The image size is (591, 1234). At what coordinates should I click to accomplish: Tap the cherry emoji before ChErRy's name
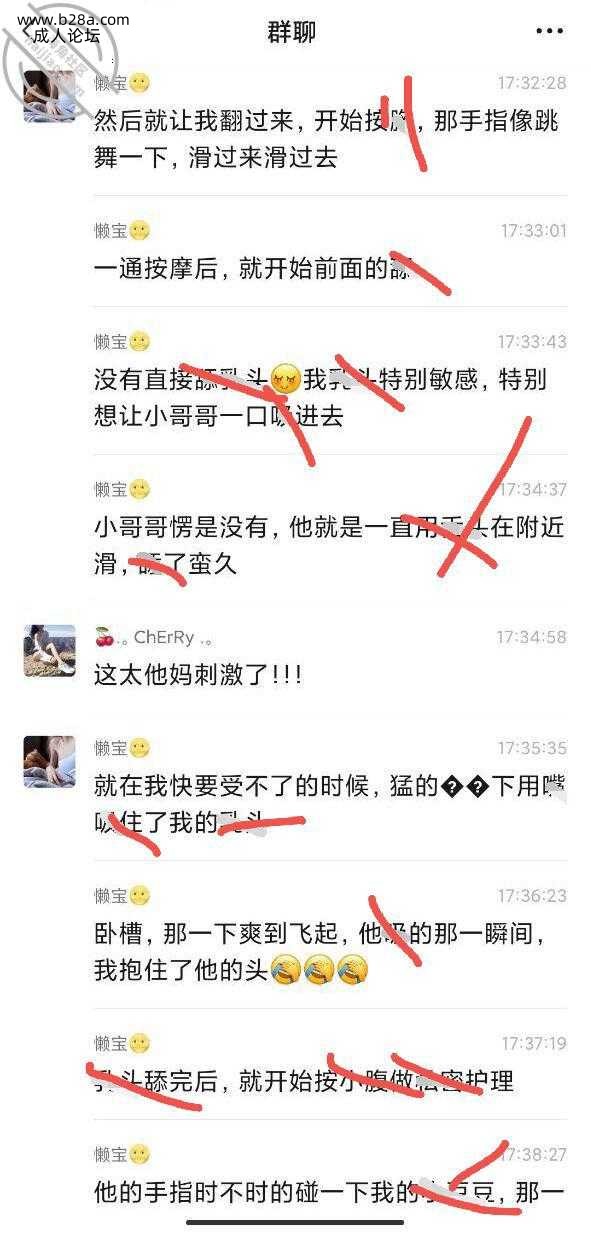coord(104,637)
